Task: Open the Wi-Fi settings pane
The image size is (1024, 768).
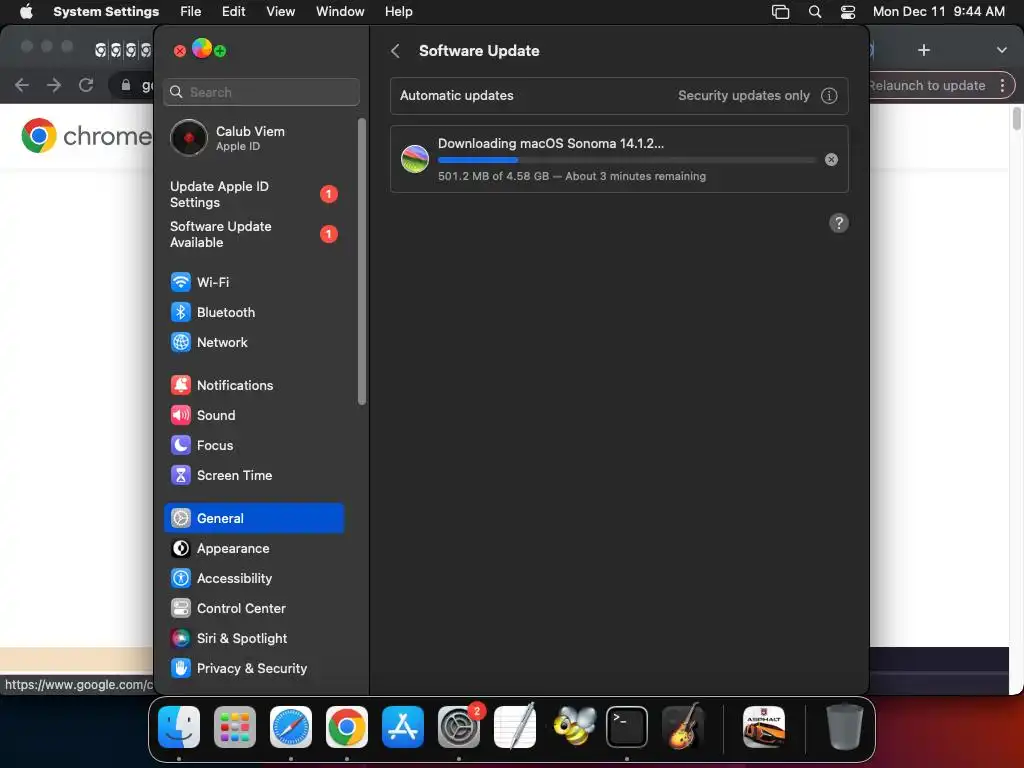Action: pos(253,282)
